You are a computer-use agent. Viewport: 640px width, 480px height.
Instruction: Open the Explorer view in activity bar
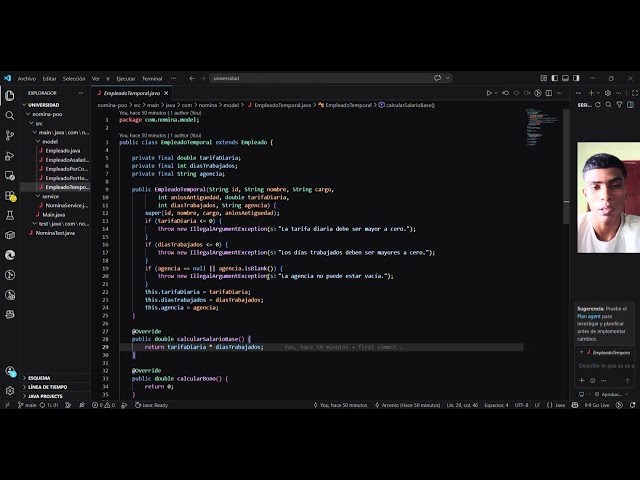10,96
